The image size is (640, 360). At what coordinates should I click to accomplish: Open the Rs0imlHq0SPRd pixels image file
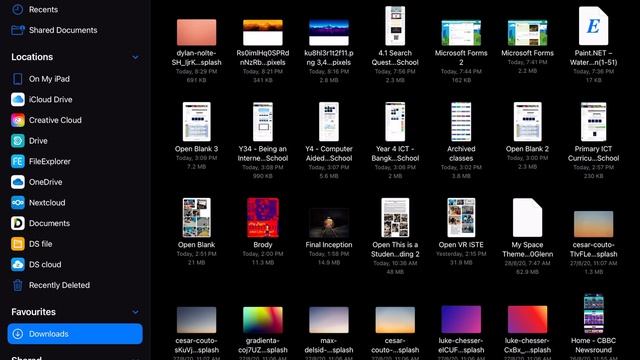(263, 32)
